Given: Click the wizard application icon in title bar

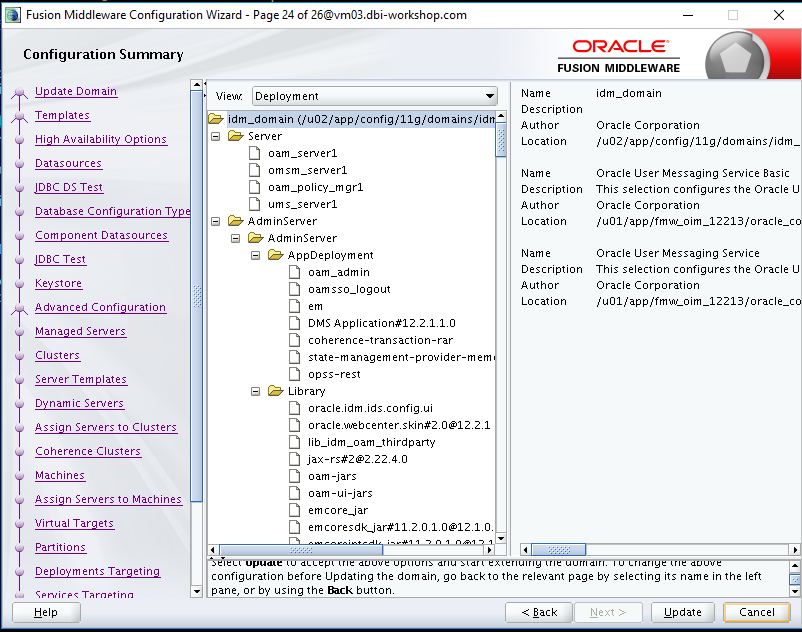Looking at the screenshot, I should (x=12, y=15).
